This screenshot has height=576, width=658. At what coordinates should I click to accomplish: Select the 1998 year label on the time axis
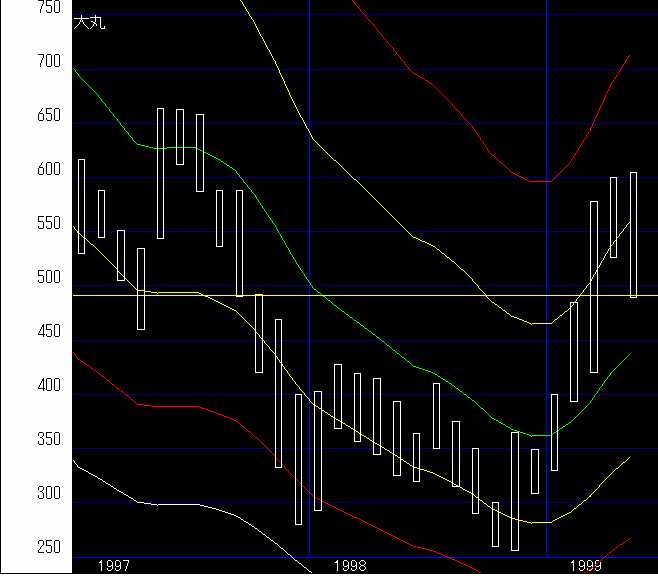(x=350, y=566)
